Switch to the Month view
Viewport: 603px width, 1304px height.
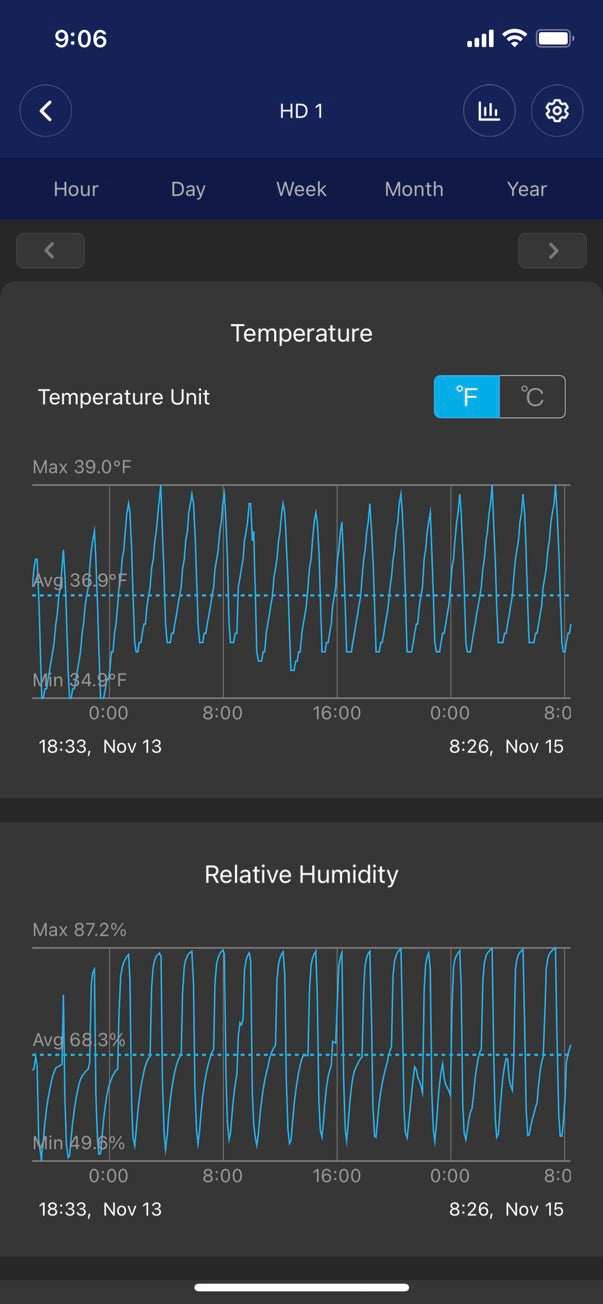pyautogui.click(x=414, y=189)
